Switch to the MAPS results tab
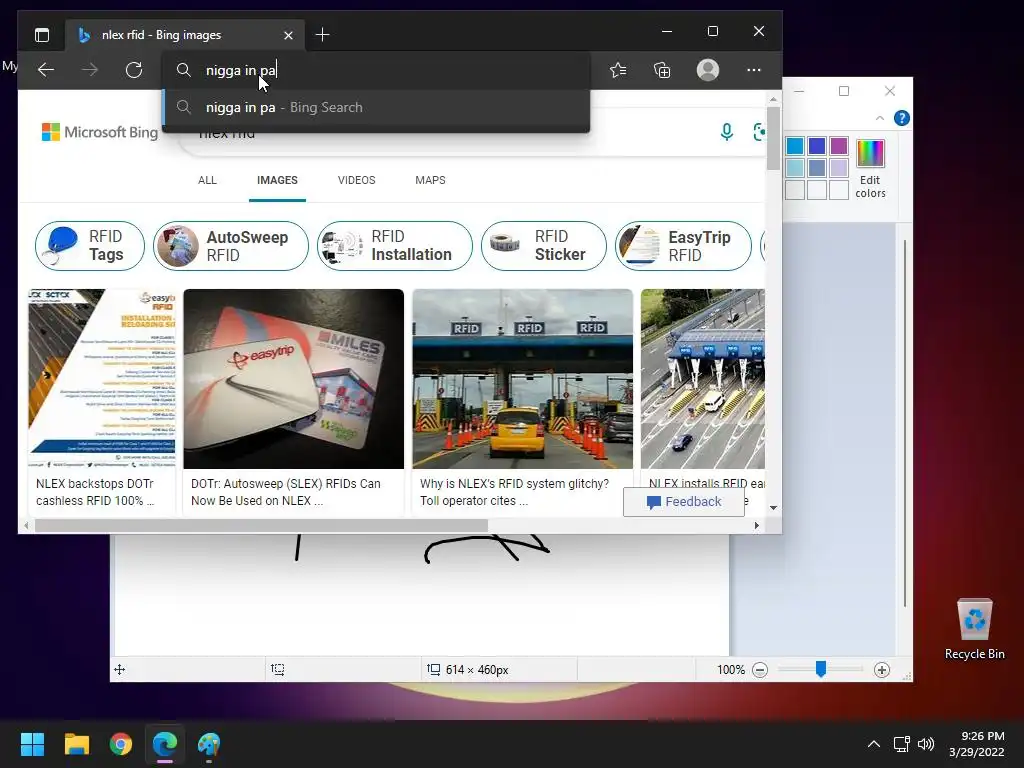This screenshot has width=1024, height=768. click(430, 180)
